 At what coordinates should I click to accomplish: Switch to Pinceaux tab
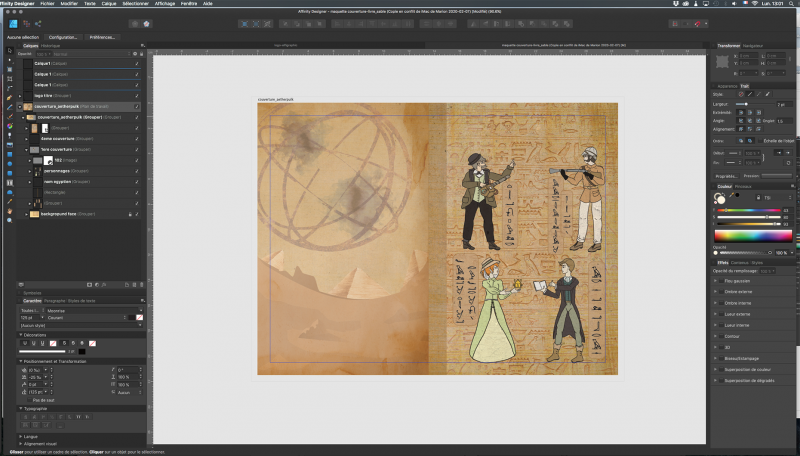click(743, 187)
